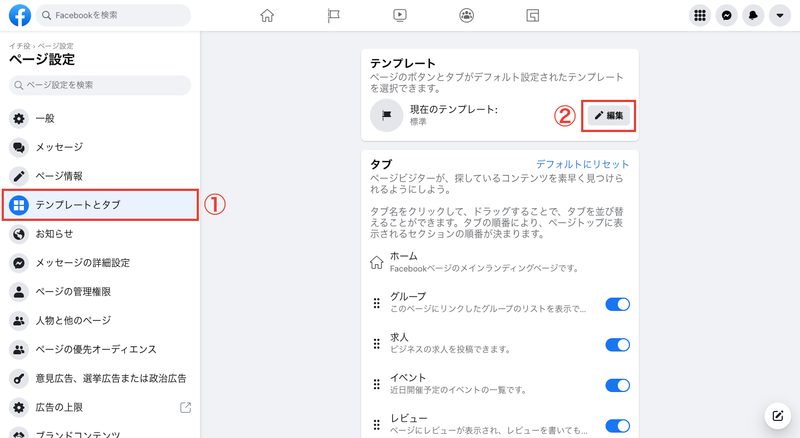The width and height of the screenshot is (800, 438).
Task: Toggle the 求人 tab switch
Action: [617, 345]
